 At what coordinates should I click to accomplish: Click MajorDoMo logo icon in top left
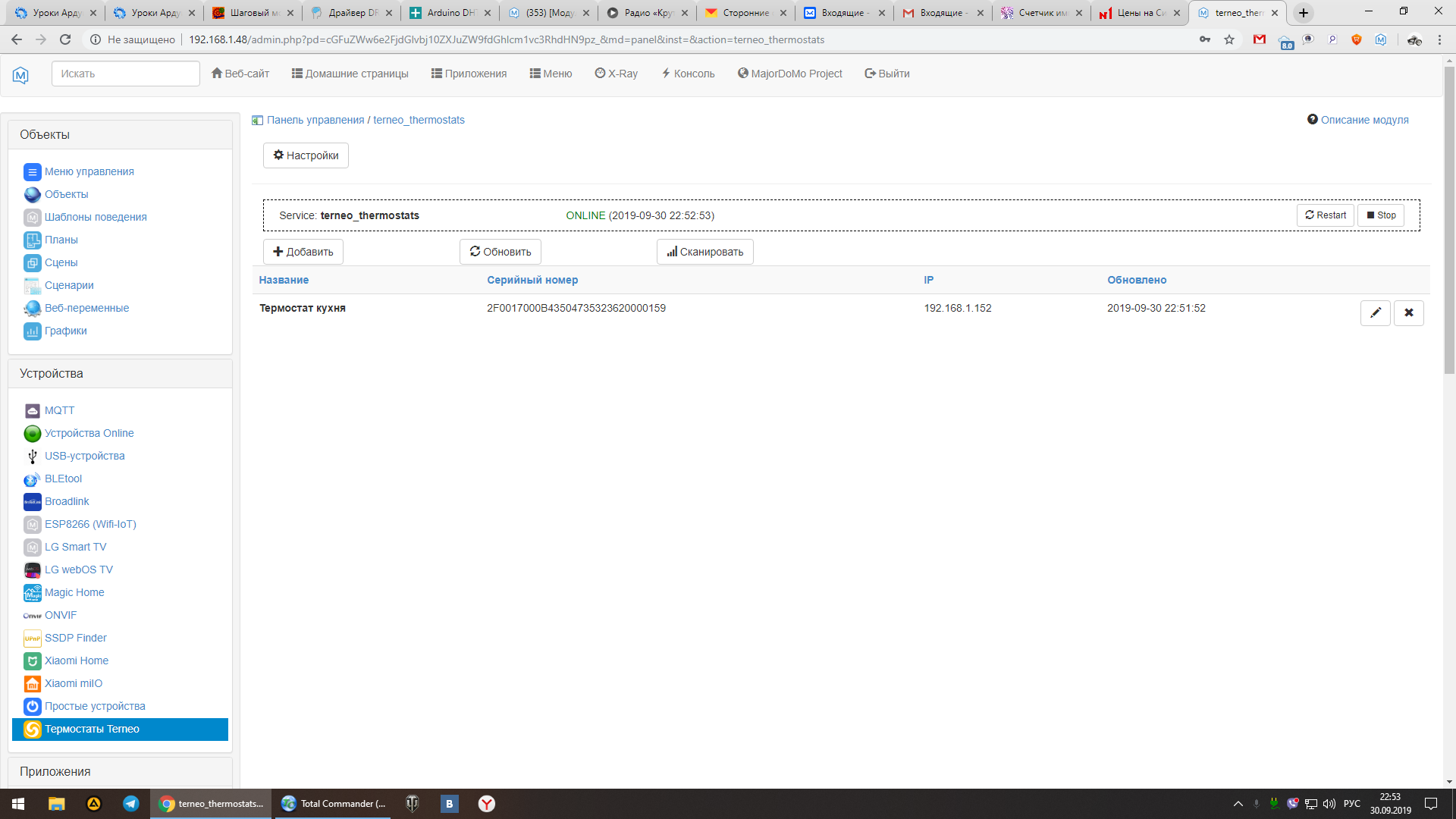pyautogui.click(x=20, y=74)
